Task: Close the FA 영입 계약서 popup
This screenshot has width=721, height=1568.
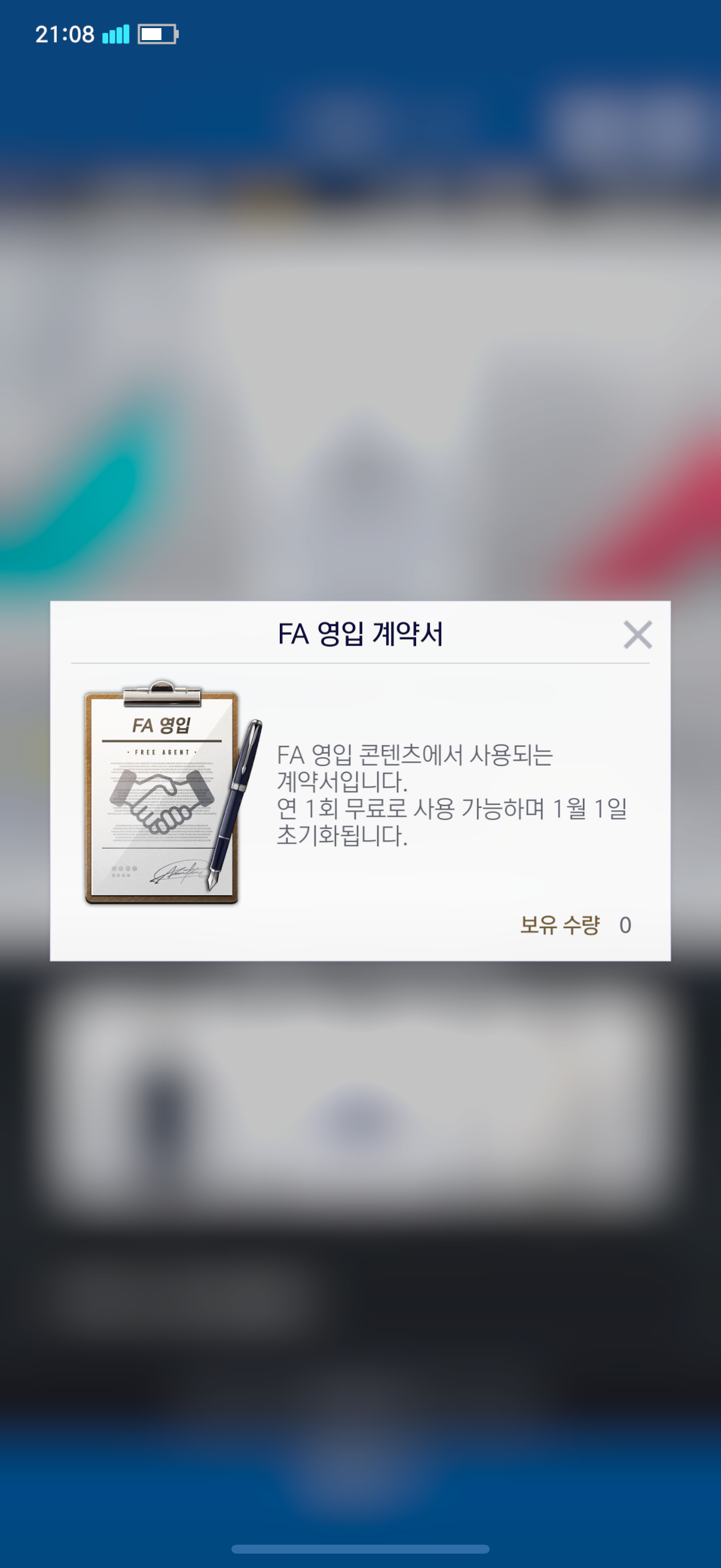Action: (637, 634)
